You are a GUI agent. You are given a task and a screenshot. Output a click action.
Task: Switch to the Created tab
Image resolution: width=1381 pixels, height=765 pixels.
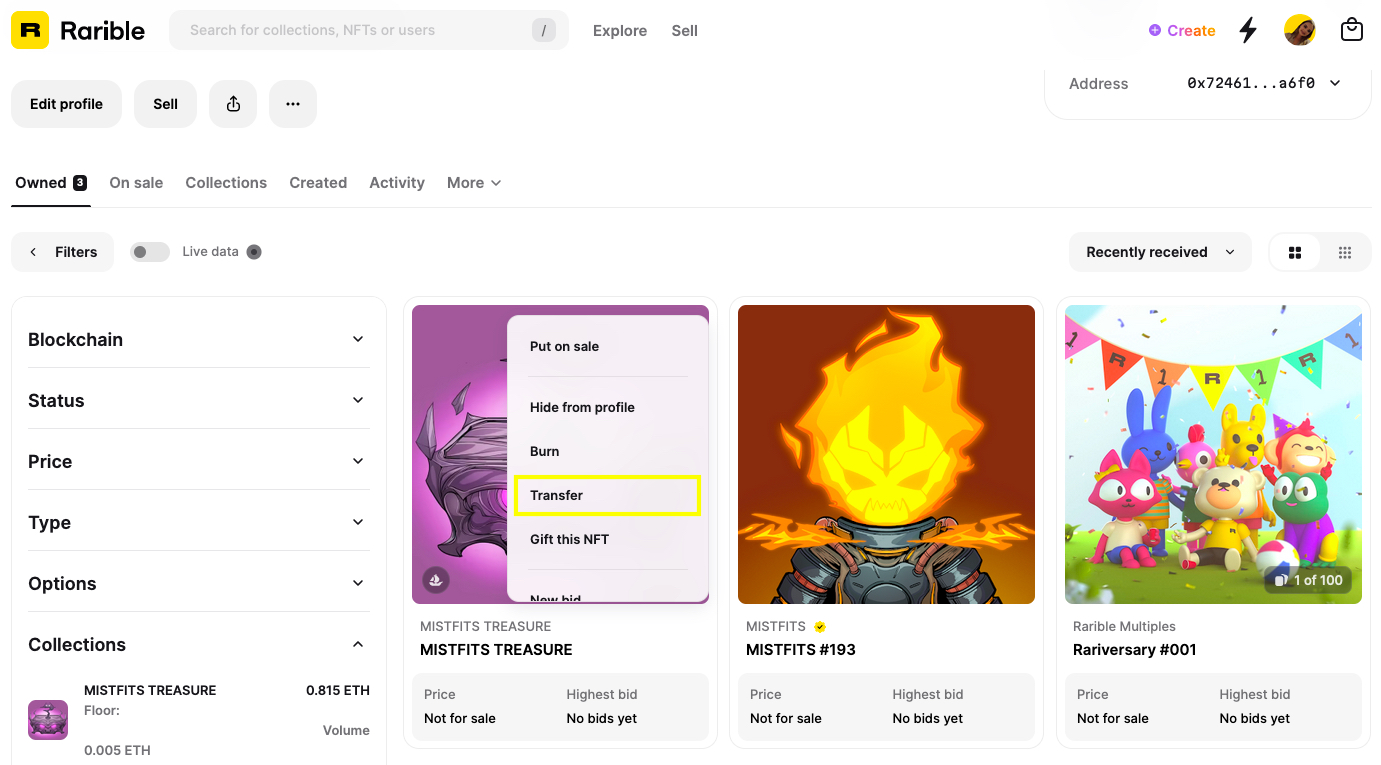[318, 183]
